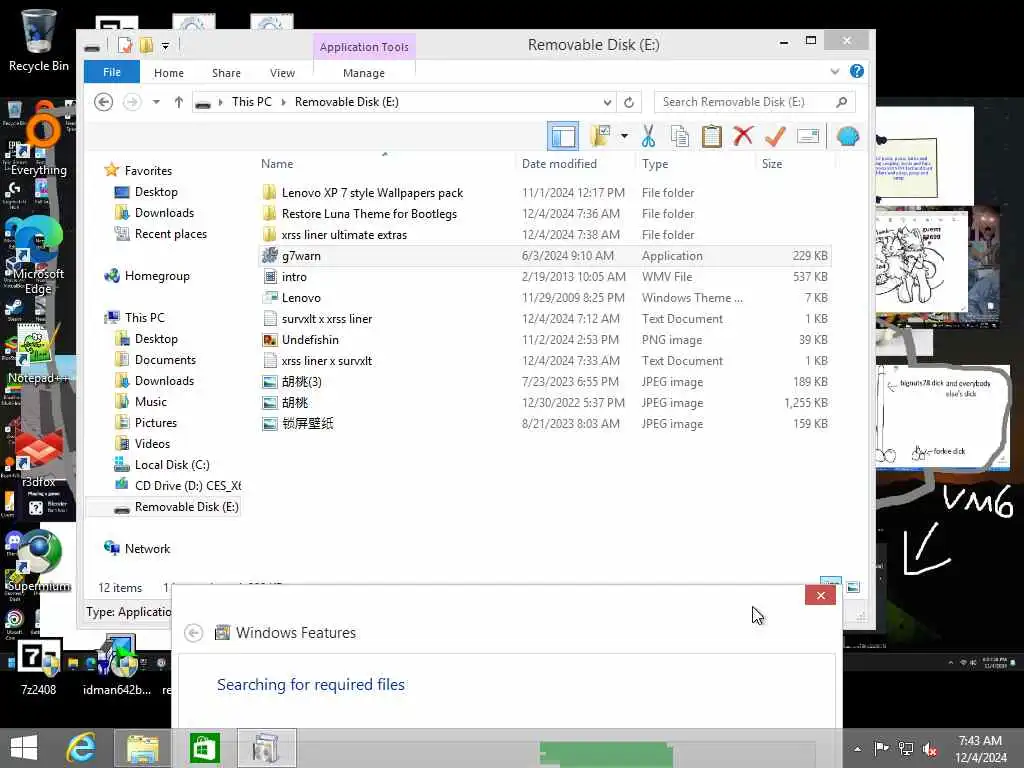Launch Internet Explorer from the taskbar
The width and height of the screenshot is (1024, 768).
[81, 748]
